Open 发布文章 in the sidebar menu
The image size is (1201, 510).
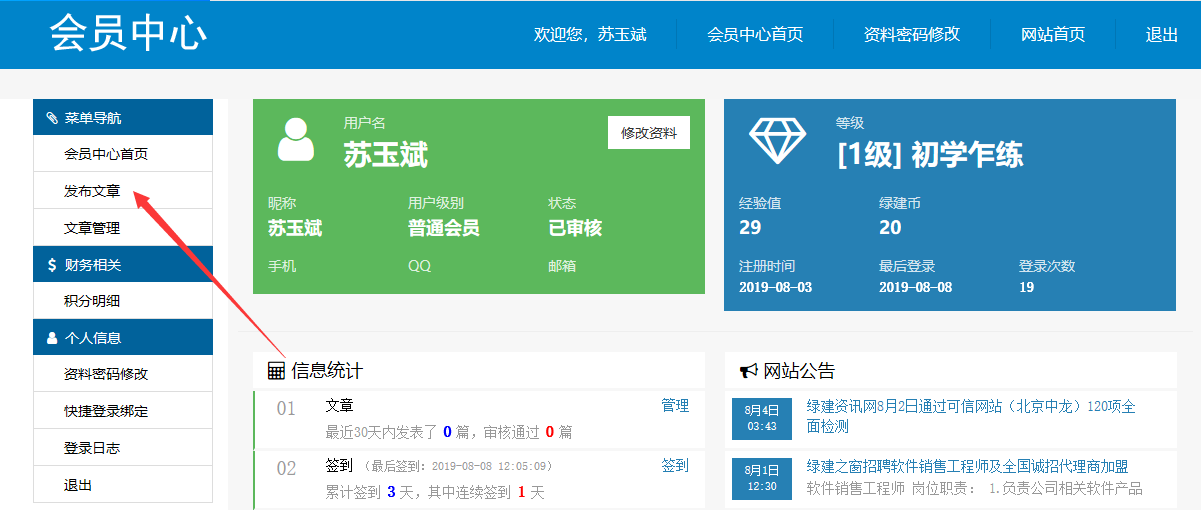tap(92, 191)
